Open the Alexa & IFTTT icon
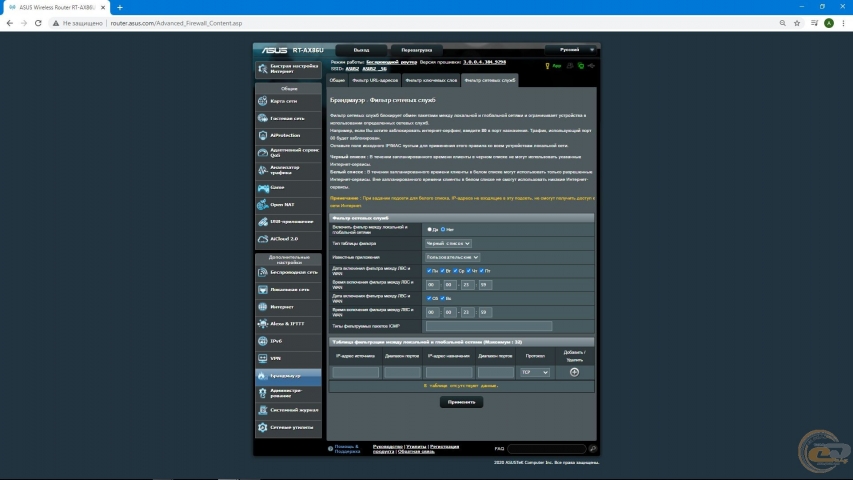Image resolution: width=853 pixels, height=480 pixels. pos(263,324)
